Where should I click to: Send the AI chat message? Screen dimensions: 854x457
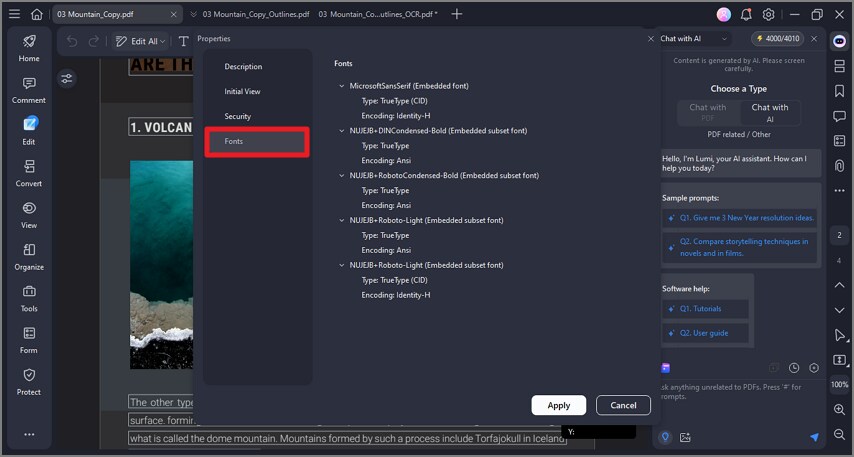814,437
